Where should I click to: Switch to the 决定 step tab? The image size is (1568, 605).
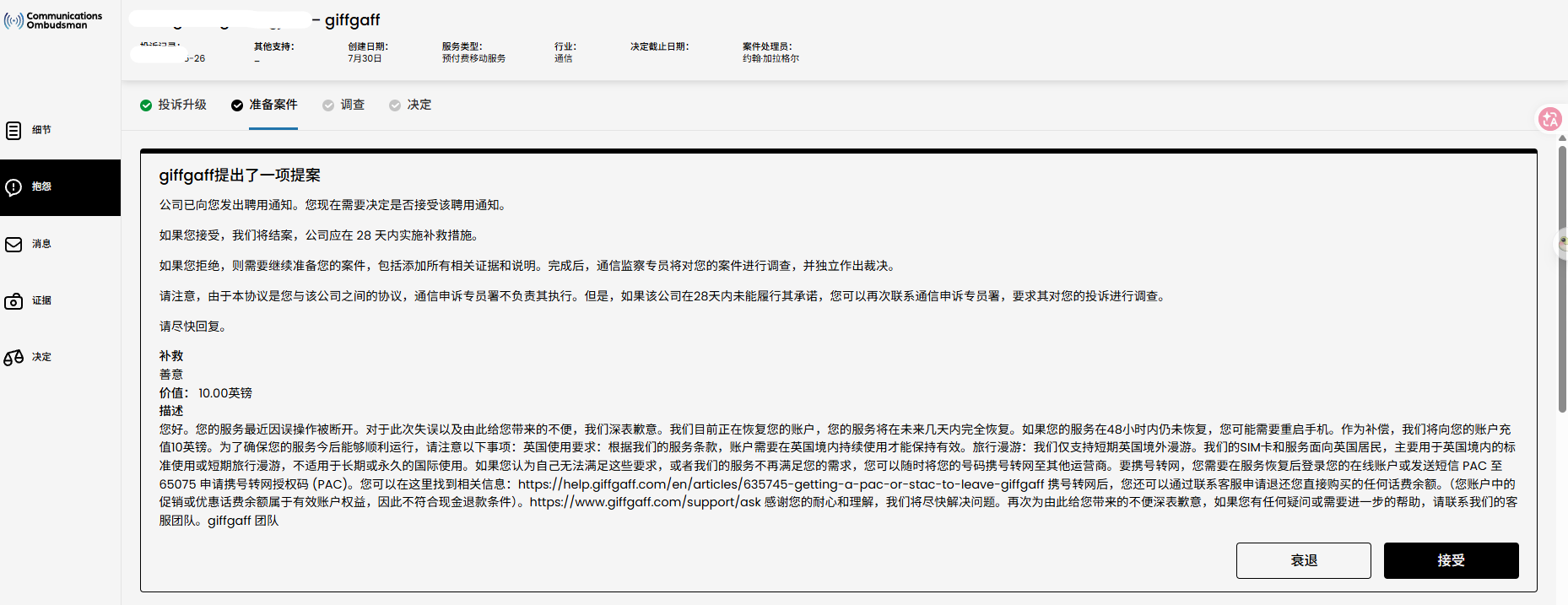pos(419,105)
